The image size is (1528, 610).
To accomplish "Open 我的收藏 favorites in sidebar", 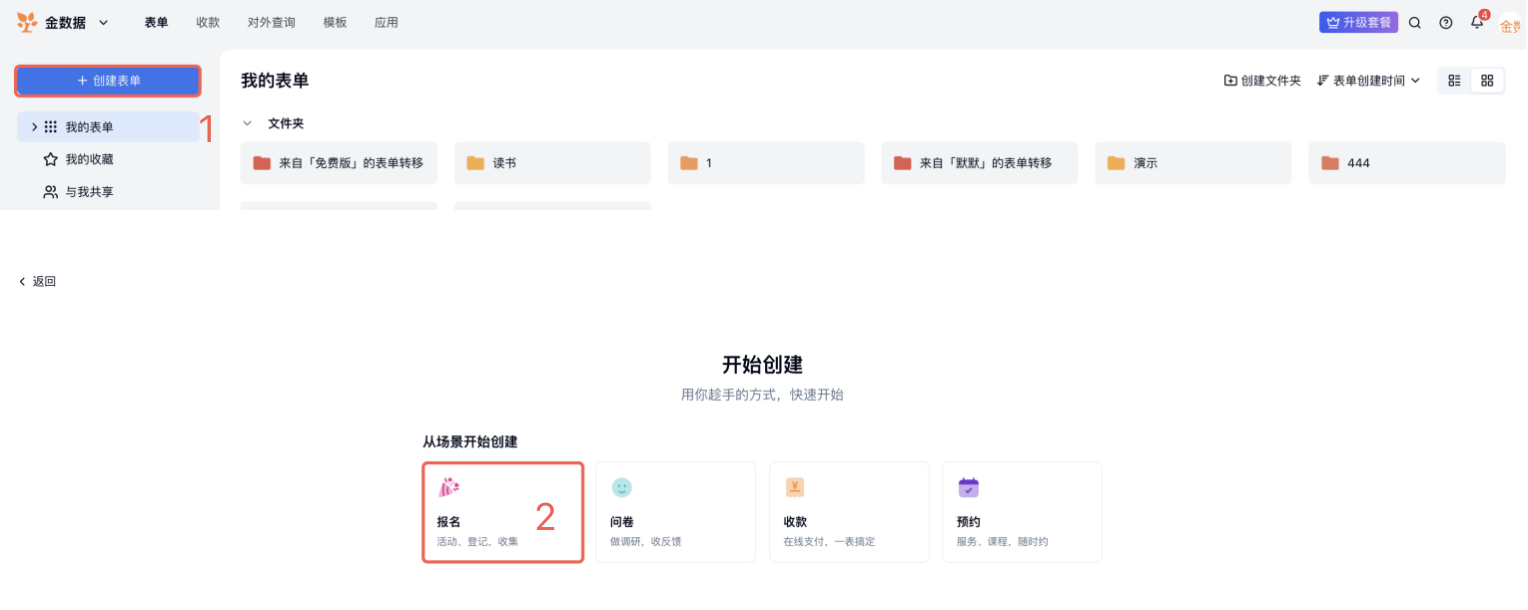I will 89,159.
